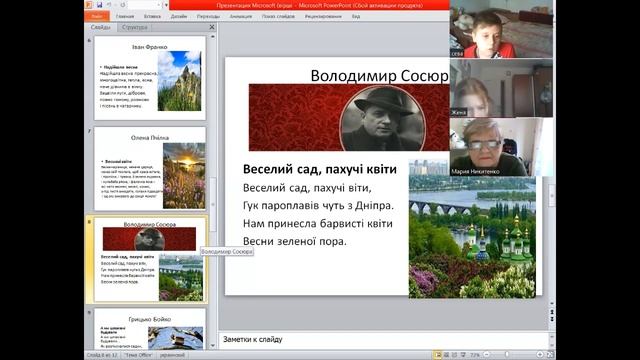The height and width of the screenshot is (360, 640).
Task: Click the previous slide double-arrow button
Action: 552,312
